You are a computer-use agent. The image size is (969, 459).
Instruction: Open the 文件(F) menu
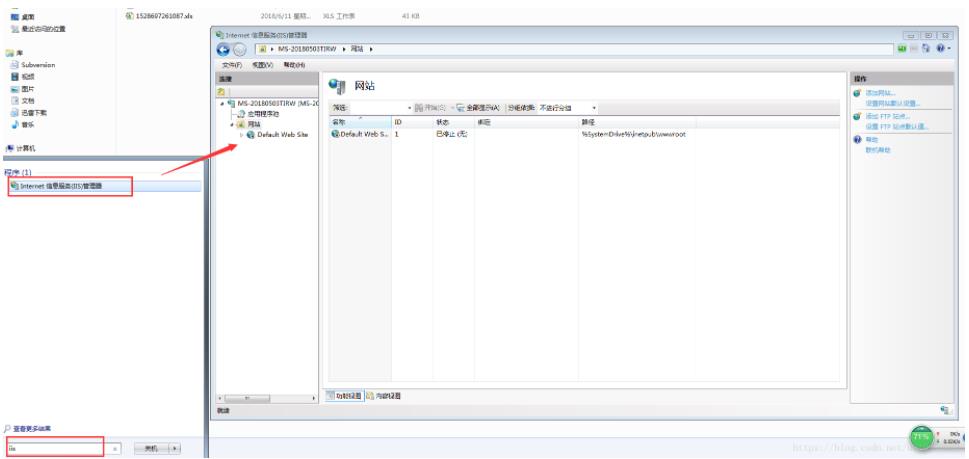pos(232,65)
